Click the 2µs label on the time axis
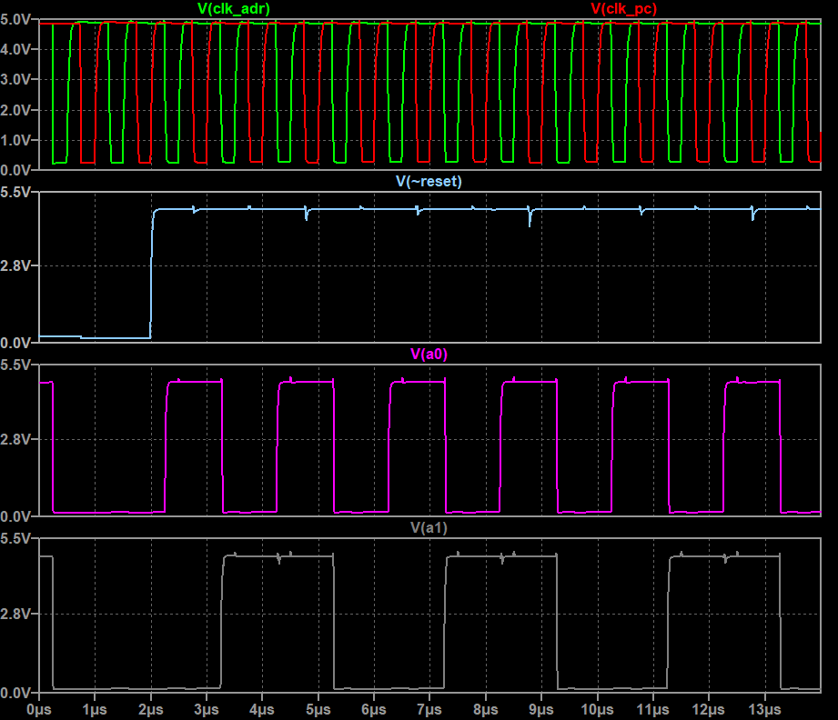Image resolution: width=838 pixels, height=720 pixels. pyautogui.click(x=150, y=709)
